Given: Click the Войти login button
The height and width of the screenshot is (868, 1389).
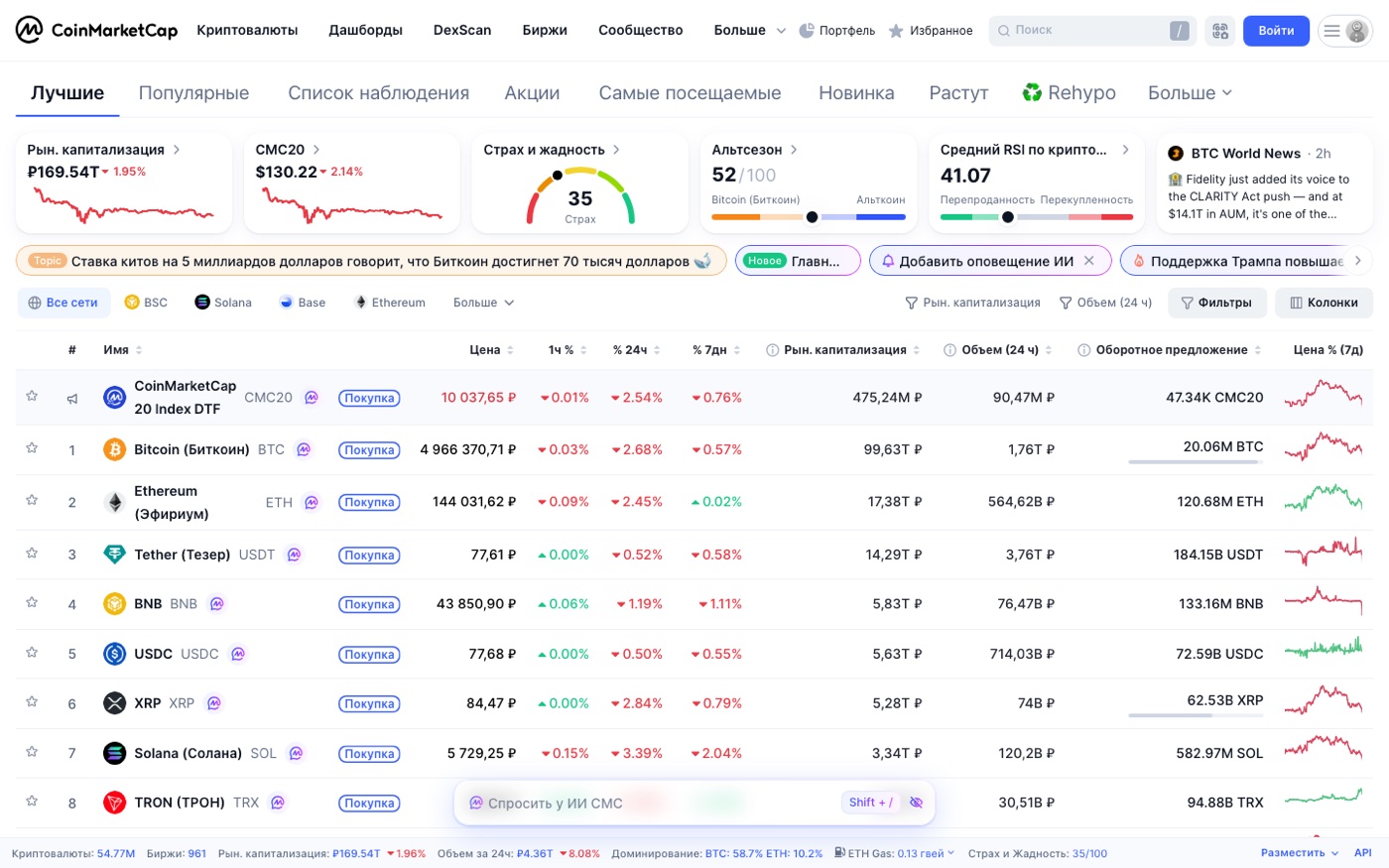Looking at the screenshot, I should pyautogui.click(x=1276, y=31).
